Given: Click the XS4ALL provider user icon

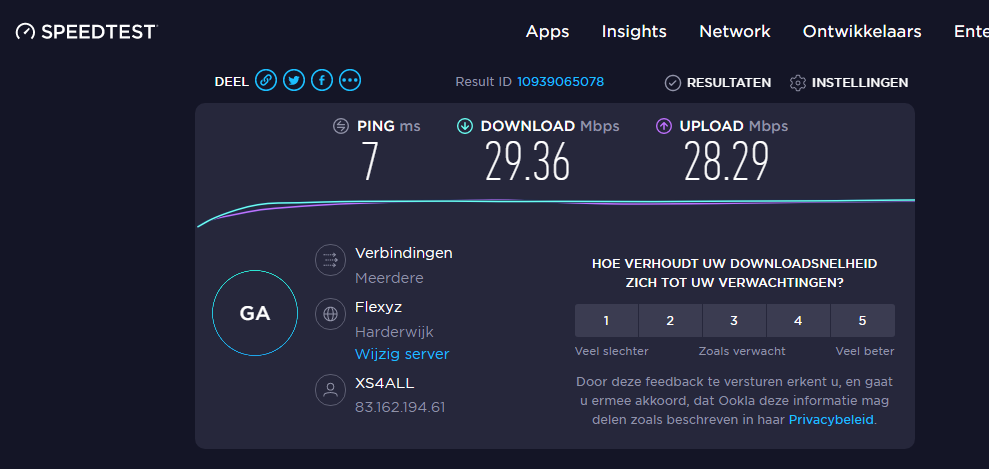Looking at the screenshot, I should (x=330, y=390).
